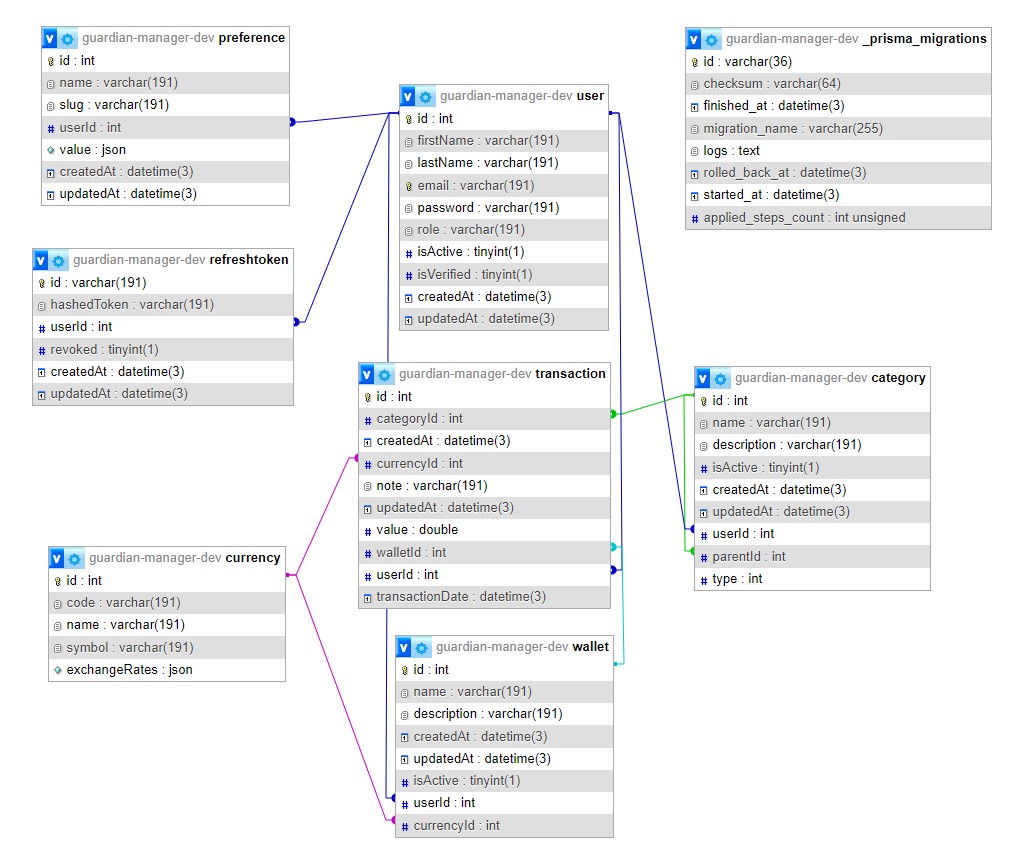This screenshot has height=843, width=1029.
Task: Toggle wallet table column visibility with V
Action: point(404,648)
